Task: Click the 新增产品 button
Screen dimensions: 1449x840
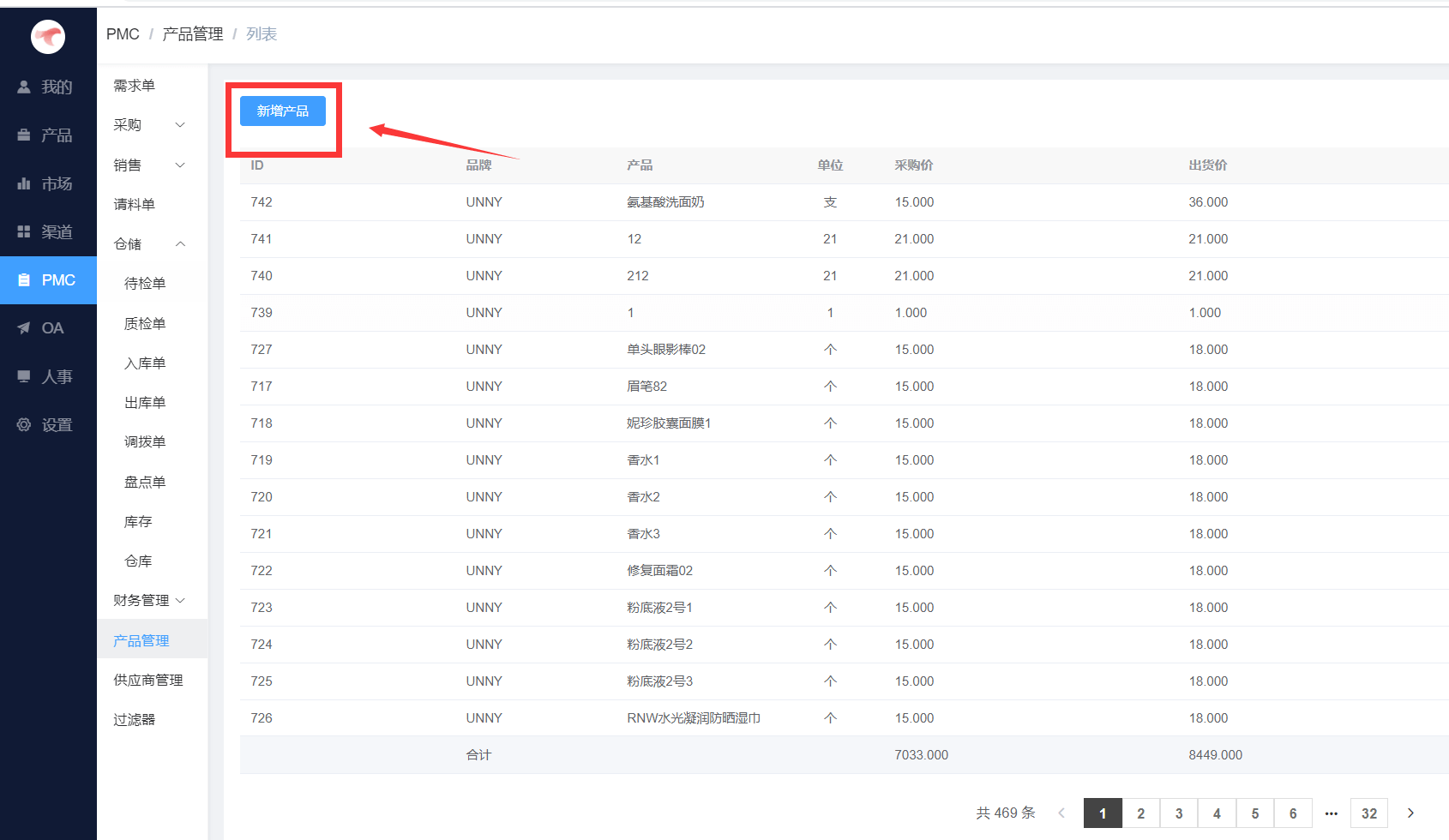Action: tap(283, 111)
